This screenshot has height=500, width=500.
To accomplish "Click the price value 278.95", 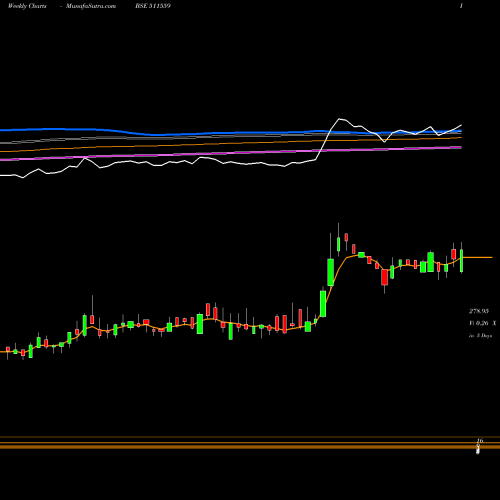I will click(x=479, y=311).
